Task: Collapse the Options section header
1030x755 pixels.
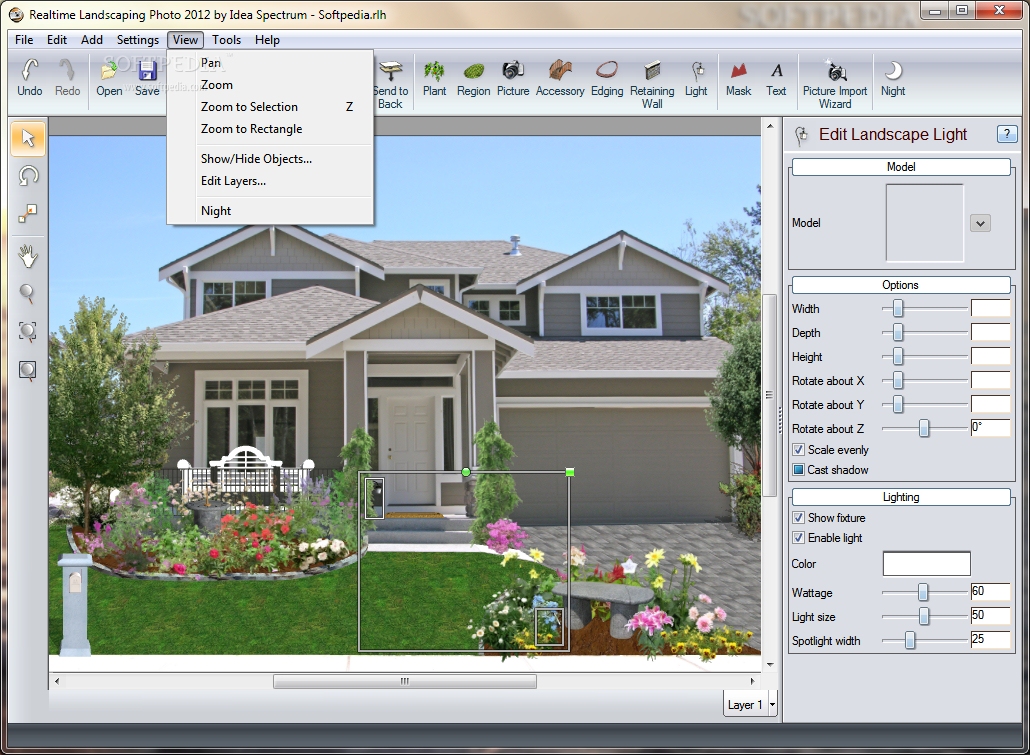Action: [901, 285]
